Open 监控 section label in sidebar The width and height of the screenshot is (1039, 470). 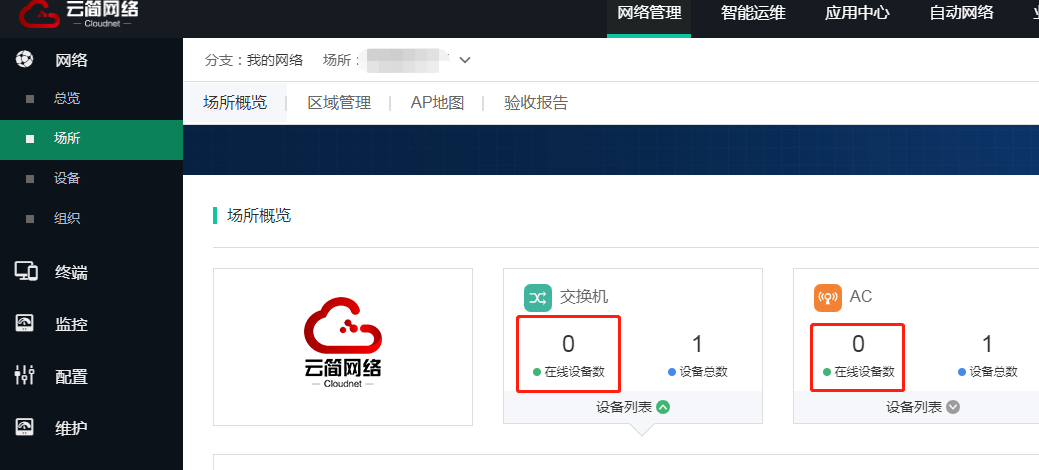[x=72, y=325]
